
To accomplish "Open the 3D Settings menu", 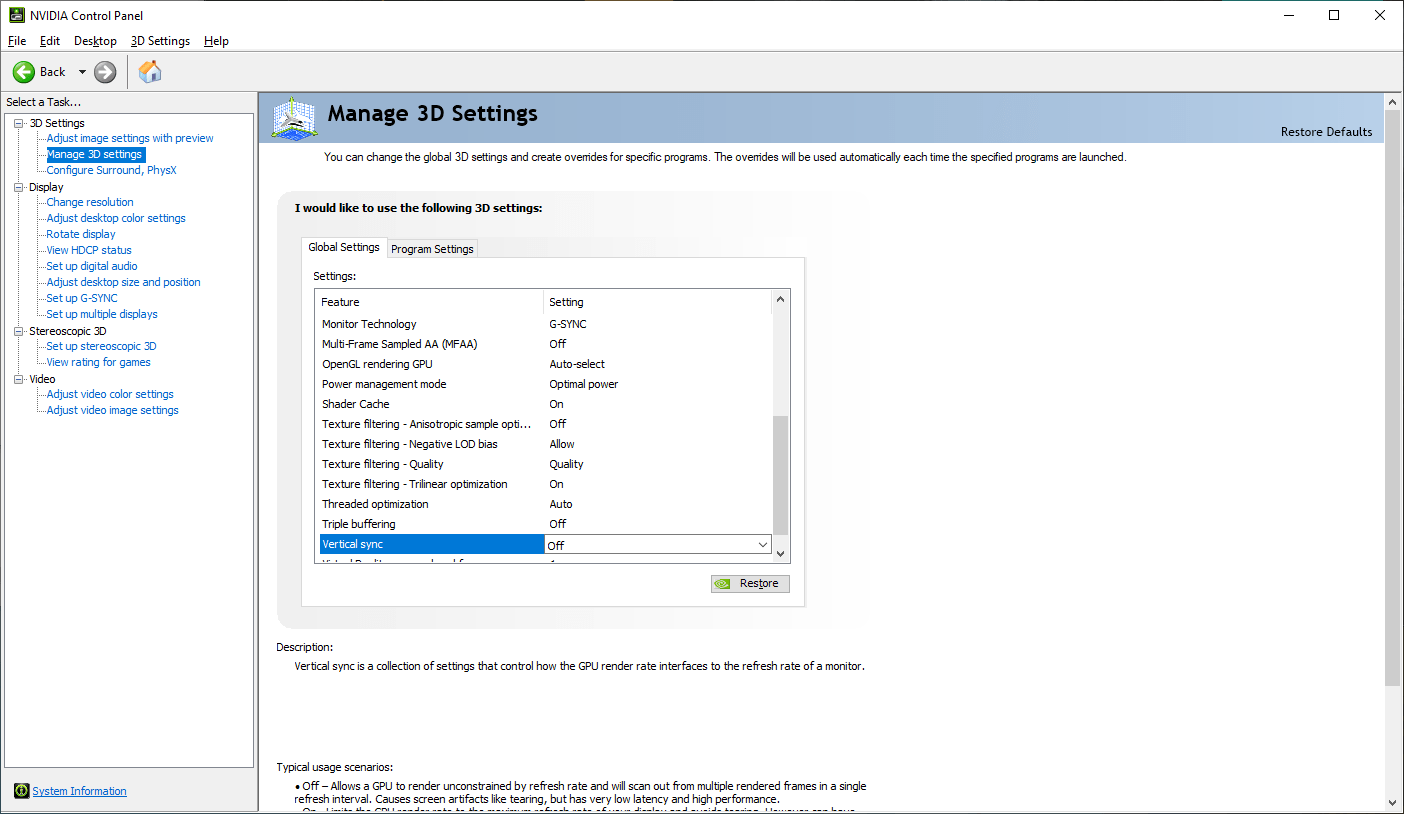I will coord(160,41).
